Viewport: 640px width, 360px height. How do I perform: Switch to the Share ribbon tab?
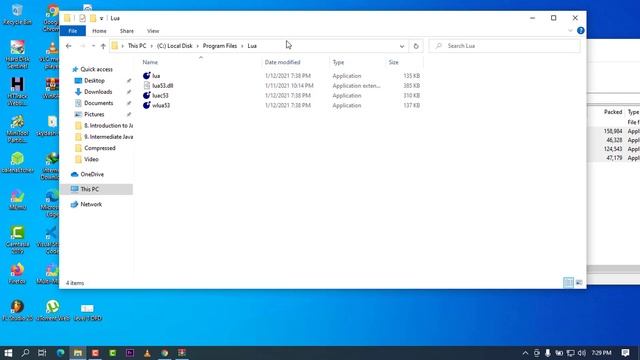pyautogui.click(x=127, y=31)
